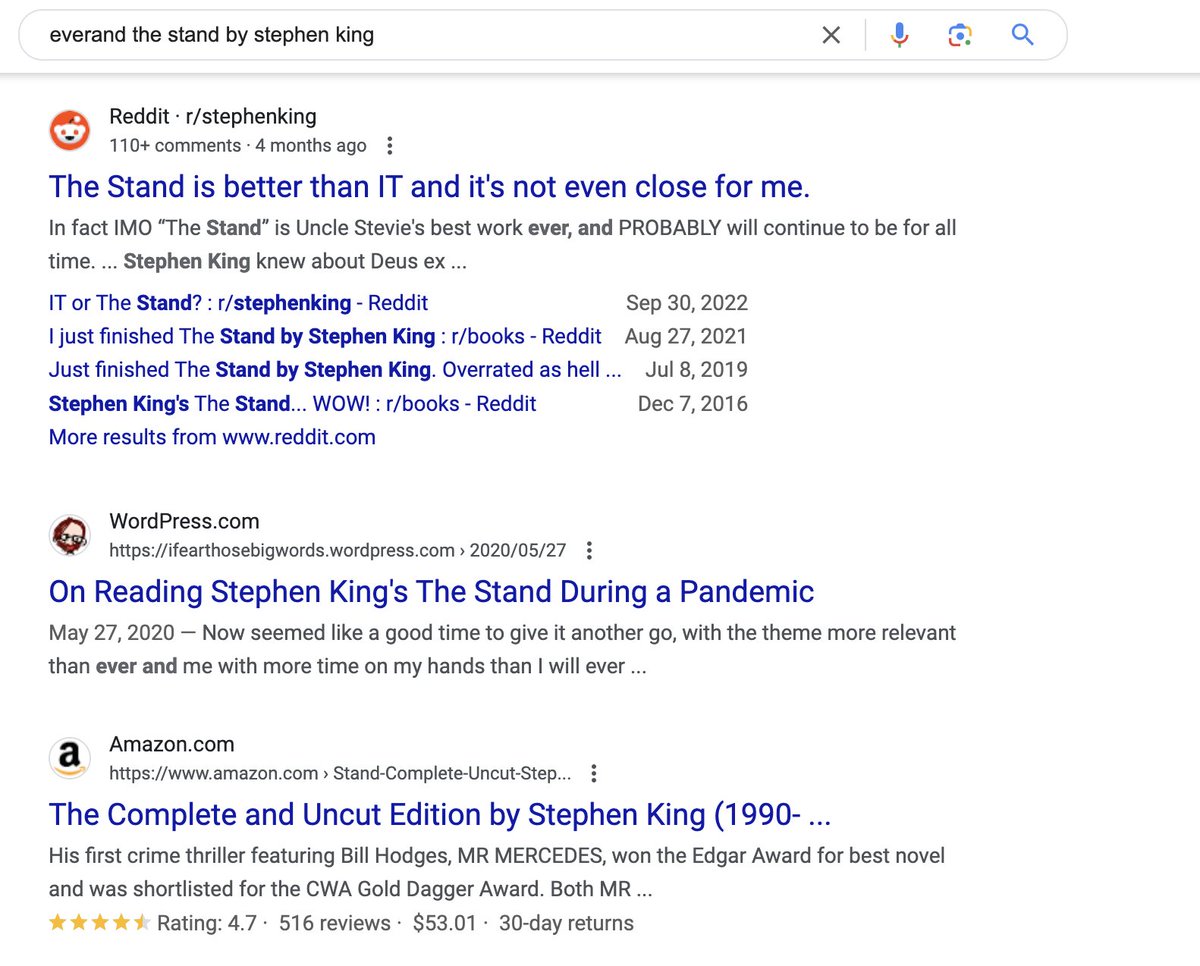
Task: Click the '110+ comments · 4 months ago' text
Action: 238,146
